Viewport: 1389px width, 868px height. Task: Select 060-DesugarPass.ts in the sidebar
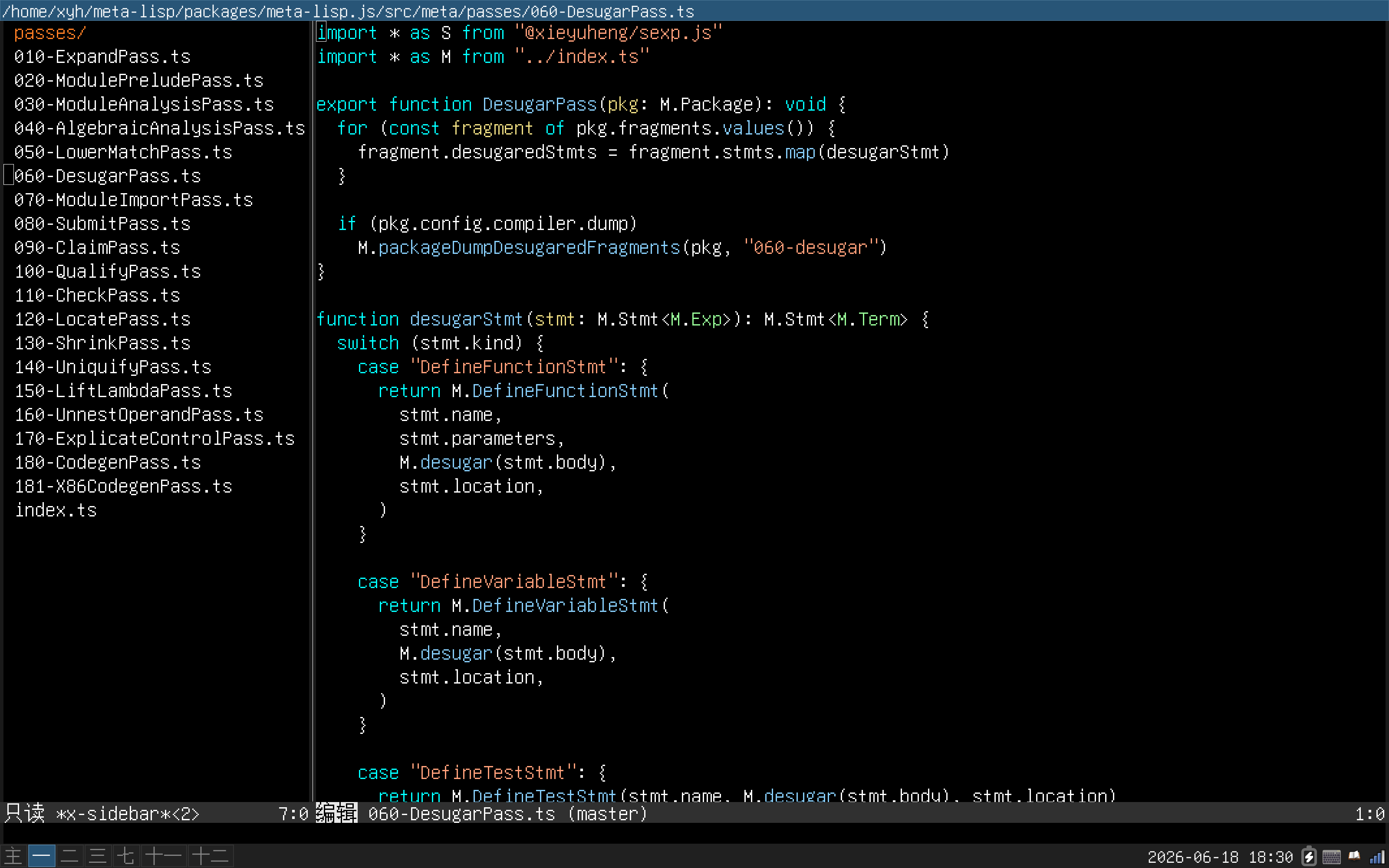tap(107, 176)
